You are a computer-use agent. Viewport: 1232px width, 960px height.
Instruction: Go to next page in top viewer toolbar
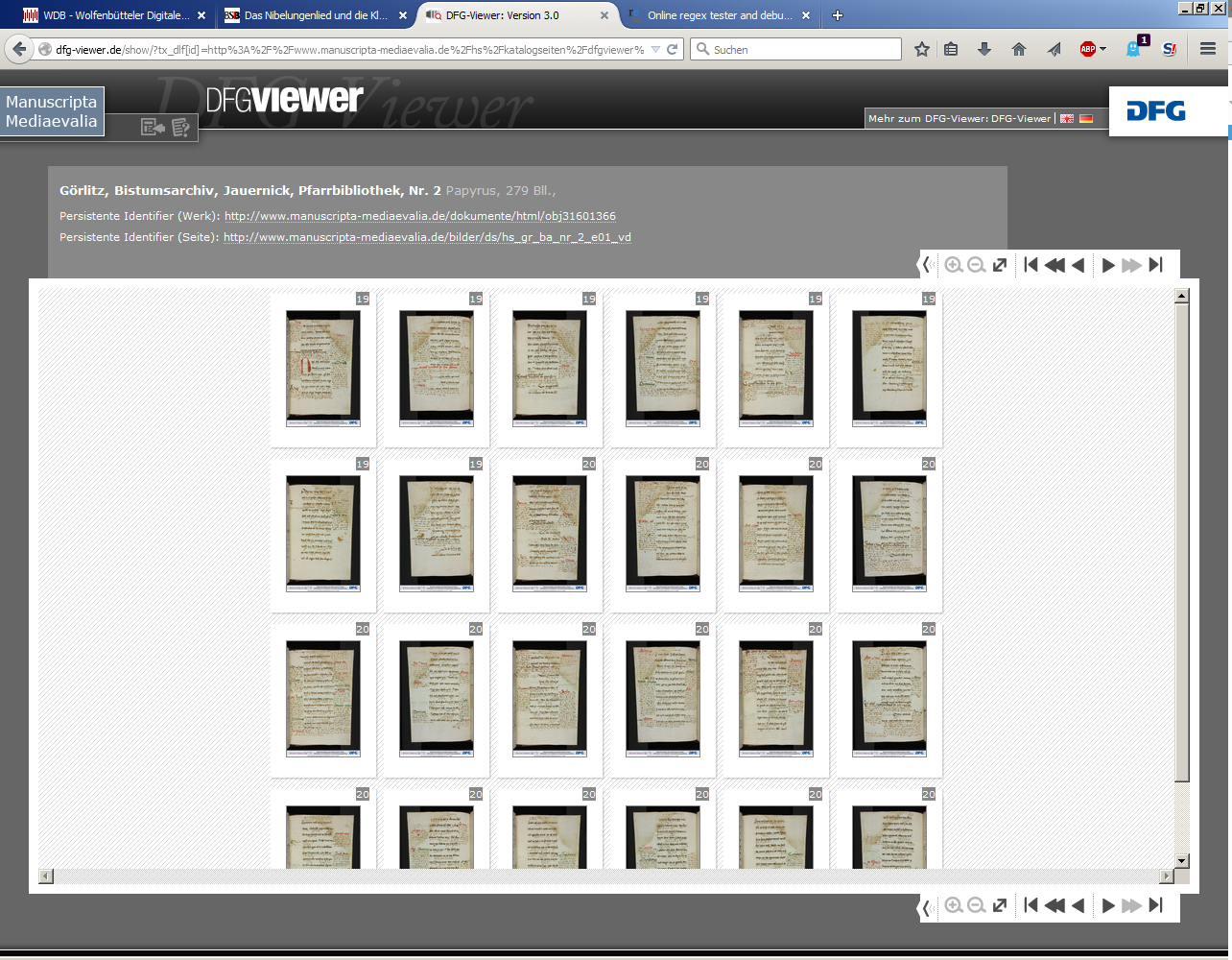(x=1108, y=265)
